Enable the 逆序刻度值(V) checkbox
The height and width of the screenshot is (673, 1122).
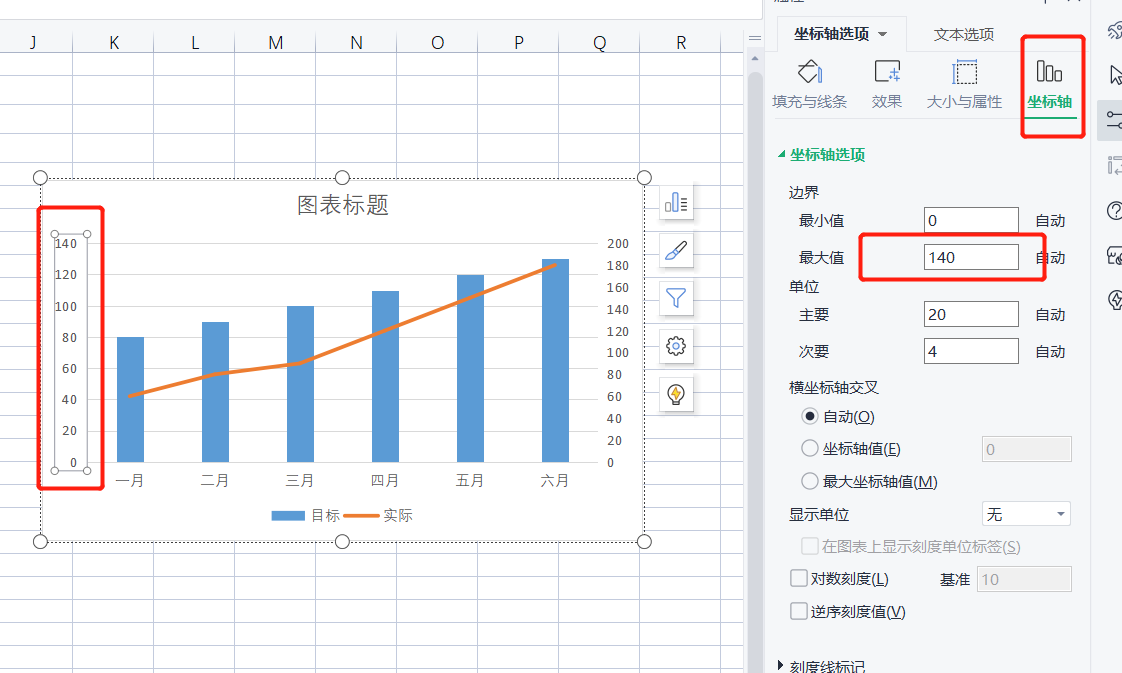pyautogui.click(x=799, y=611)
